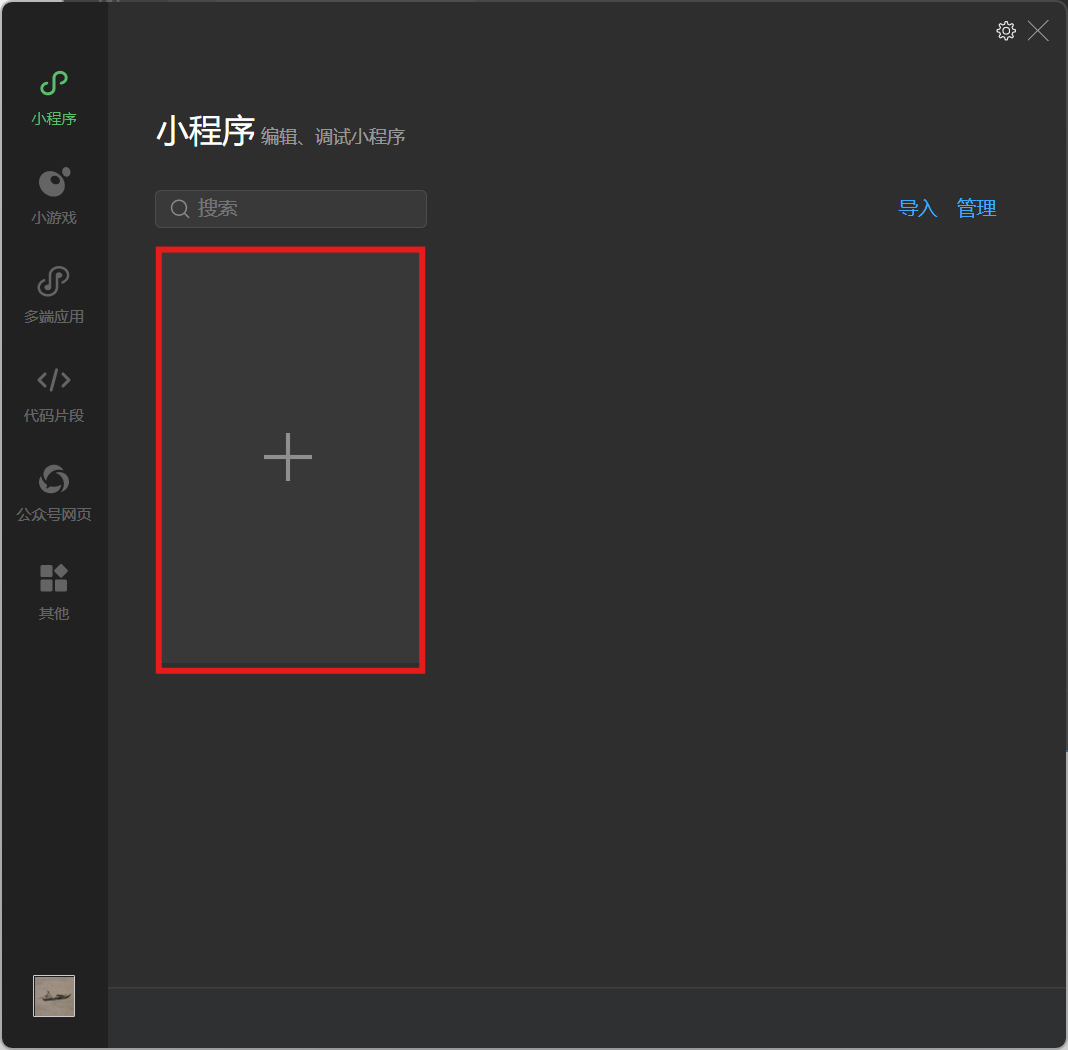Open the 小游戏 section
The height and width of the screenshot is (1050, 1068).
click(x=54, y=197)
